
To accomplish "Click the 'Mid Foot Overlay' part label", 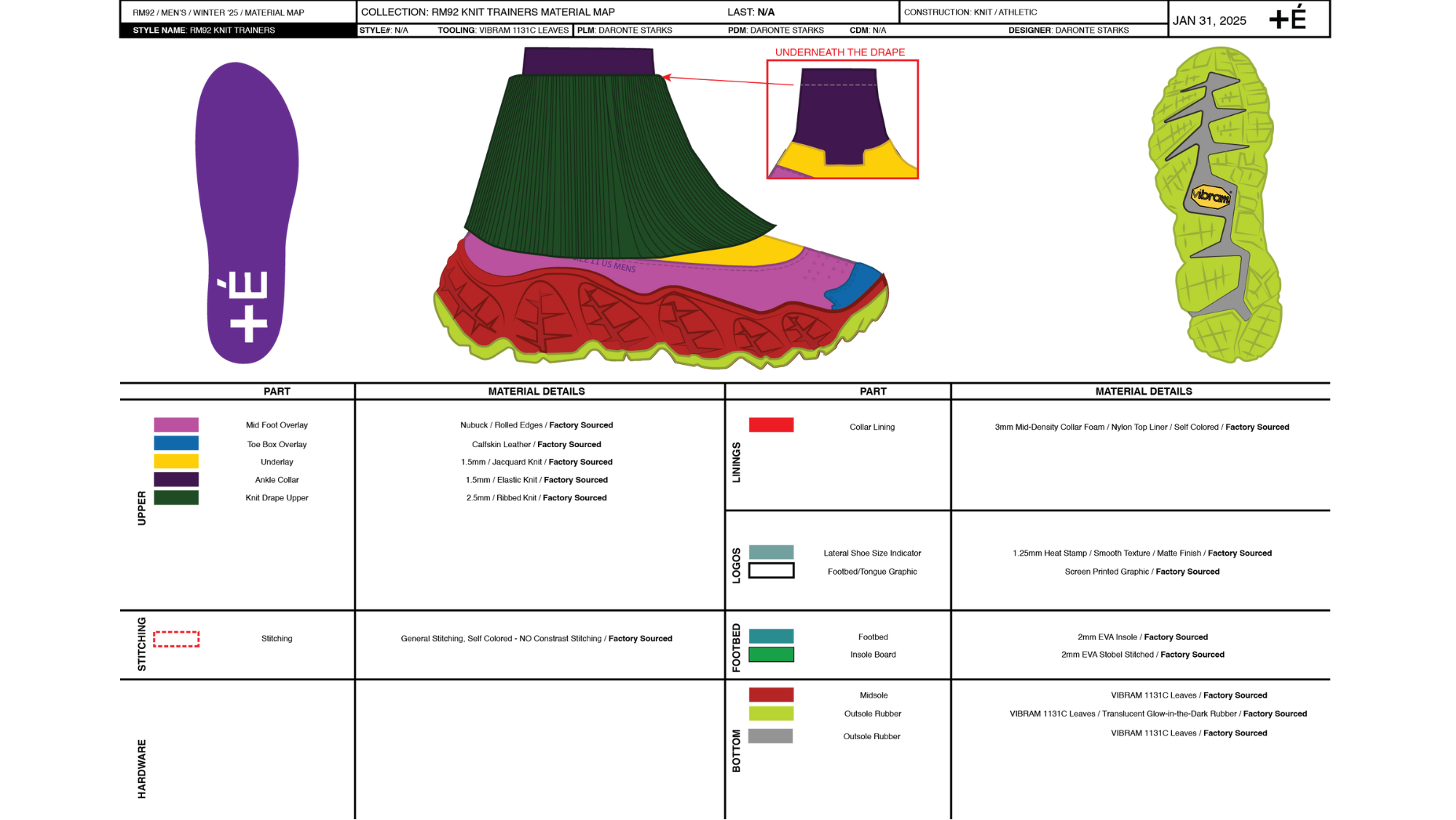I will point(277,425).
